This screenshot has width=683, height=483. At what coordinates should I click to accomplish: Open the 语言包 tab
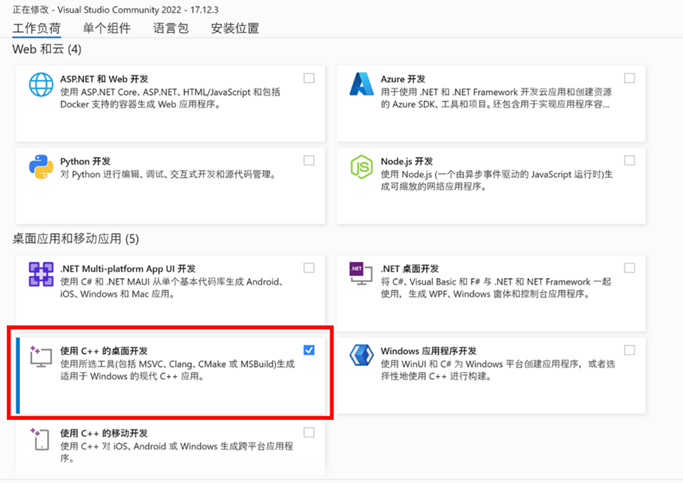click(171, 28)
